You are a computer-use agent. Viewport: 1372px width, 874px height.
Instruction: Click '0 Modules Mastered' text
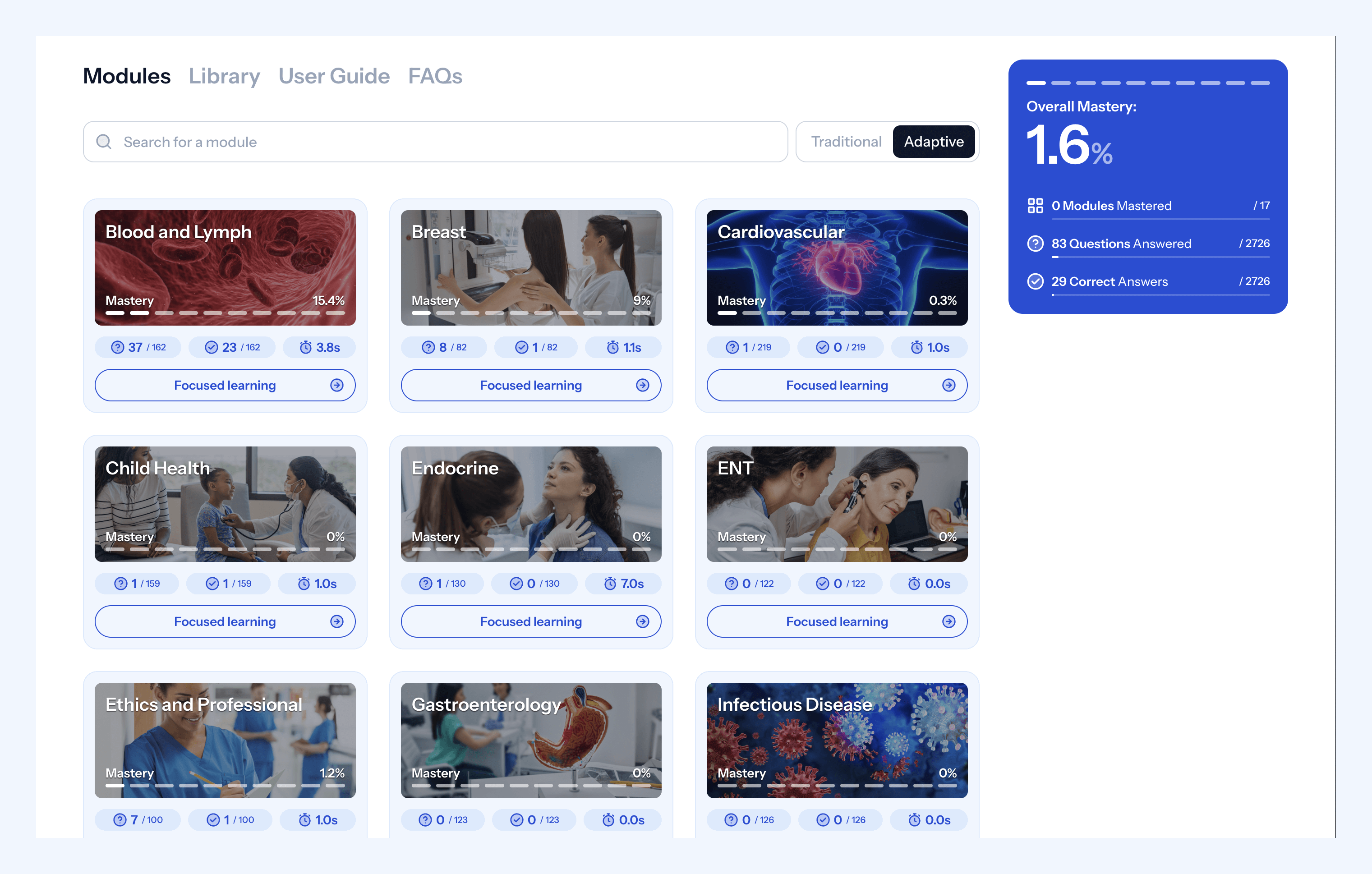(1112, 206)
